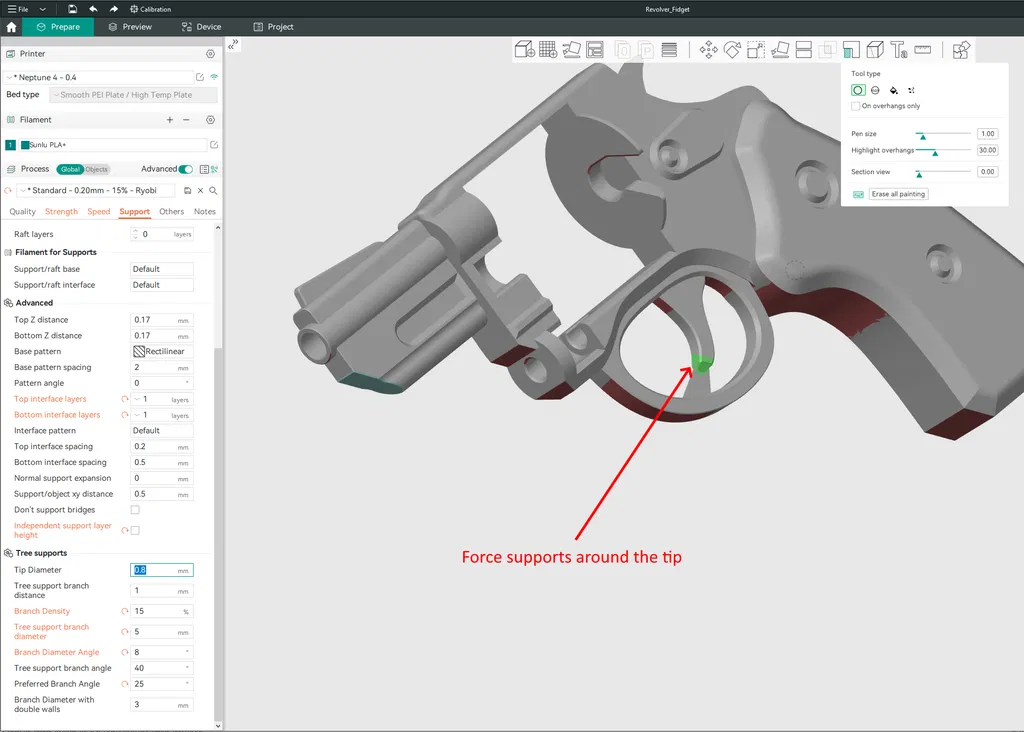Image resolution: width=1024 pixels, height=732 pixels.
Task: Open the Top interface layers dropdown
Action: [x=162, y=399]
